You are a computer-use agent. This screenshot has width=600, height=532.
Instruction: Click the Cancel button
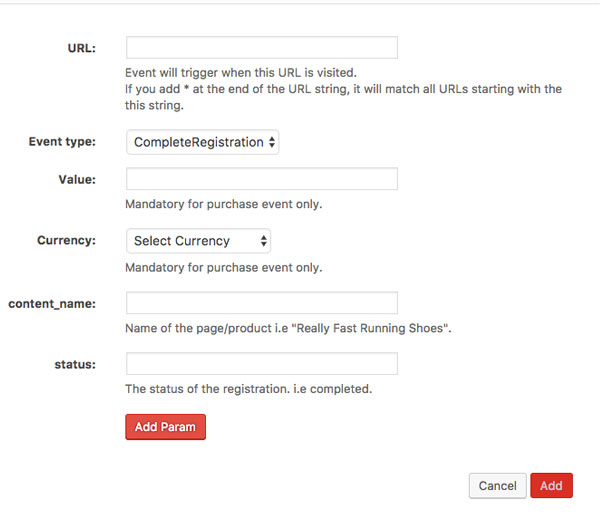pos(497,486)
